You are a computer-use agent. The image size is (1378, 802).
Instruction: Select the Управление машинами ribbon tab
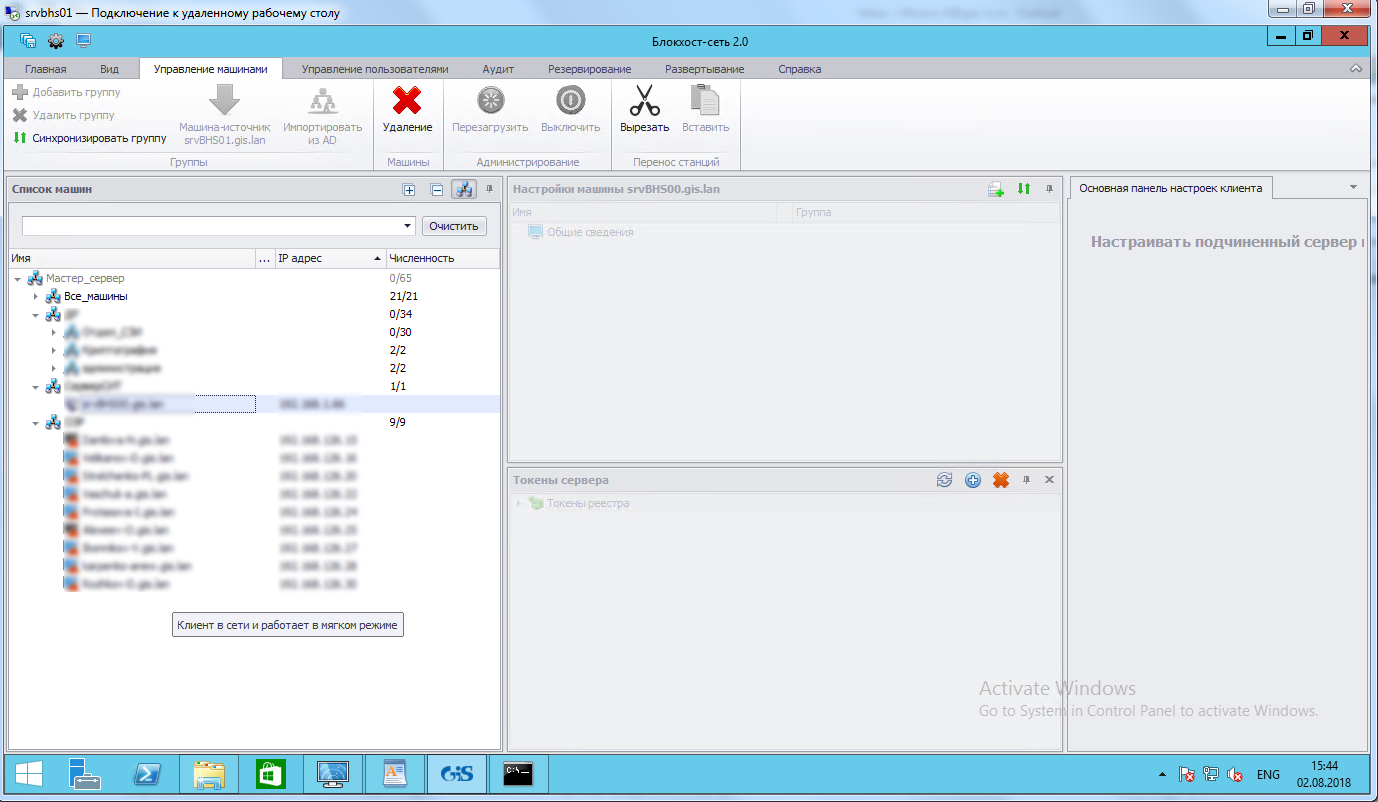[211, 69]
